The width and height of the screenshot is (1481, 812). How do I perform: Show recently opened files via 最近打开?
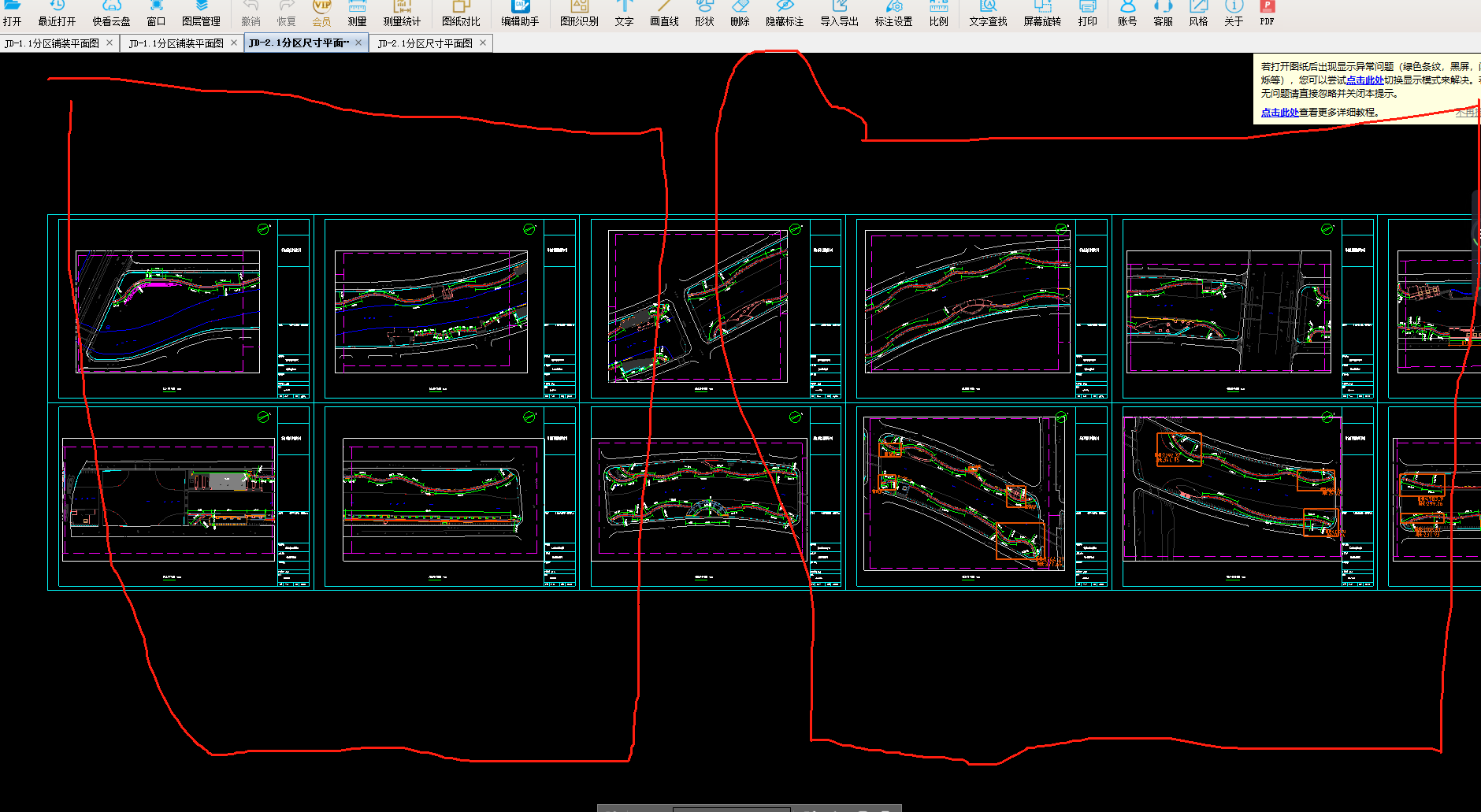point(57,13)
